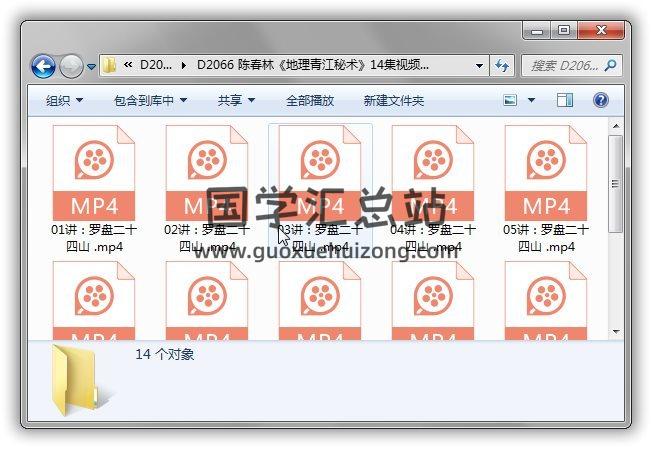Image resolution: width=652 pixels, height=449 pixels.
Task: Click file name 01讲：罗盘二十四山 .mp4
Action: tap(94, 238)
